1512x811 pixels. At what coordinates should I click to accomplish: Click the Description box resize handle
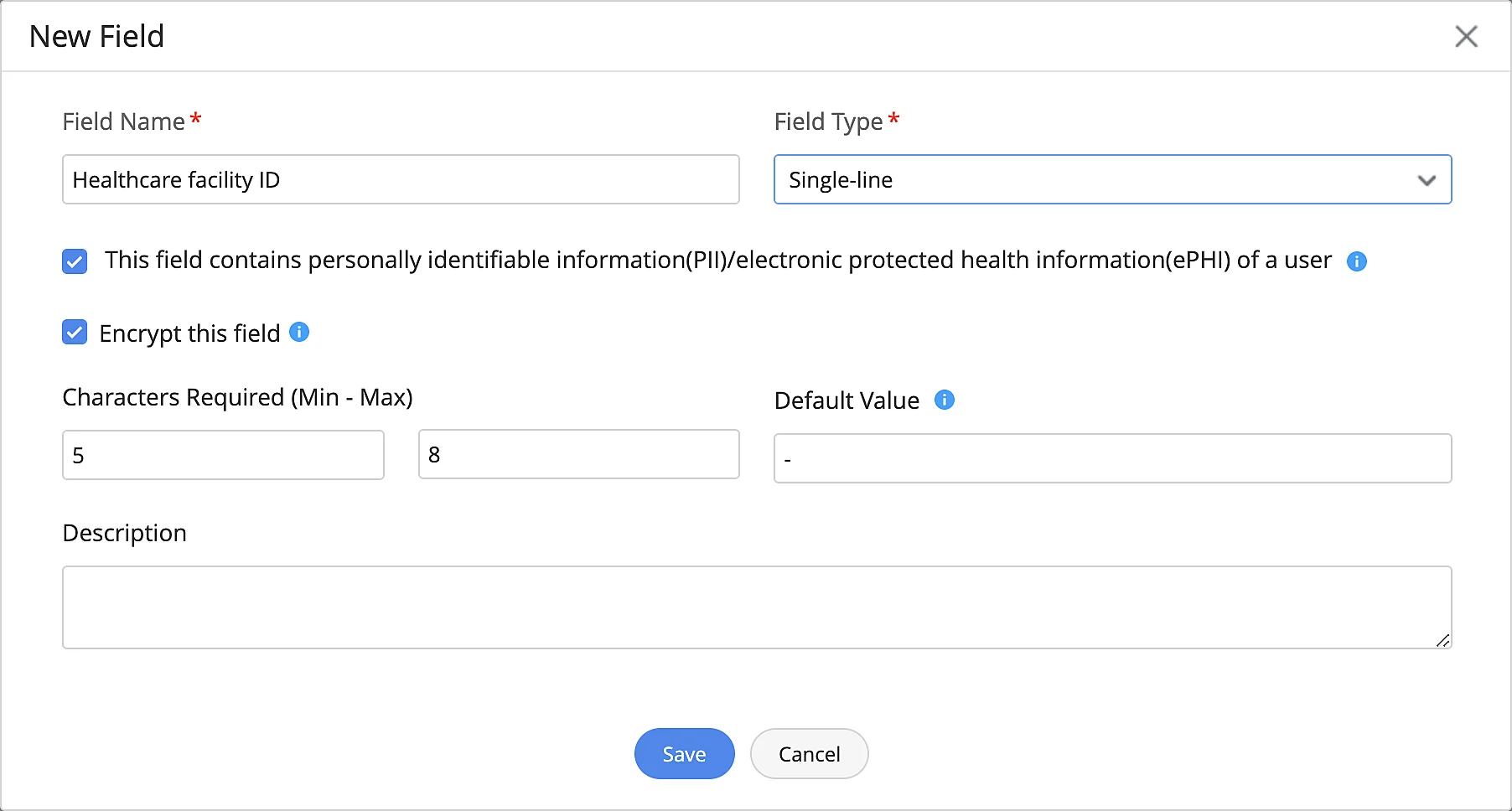1442,640
